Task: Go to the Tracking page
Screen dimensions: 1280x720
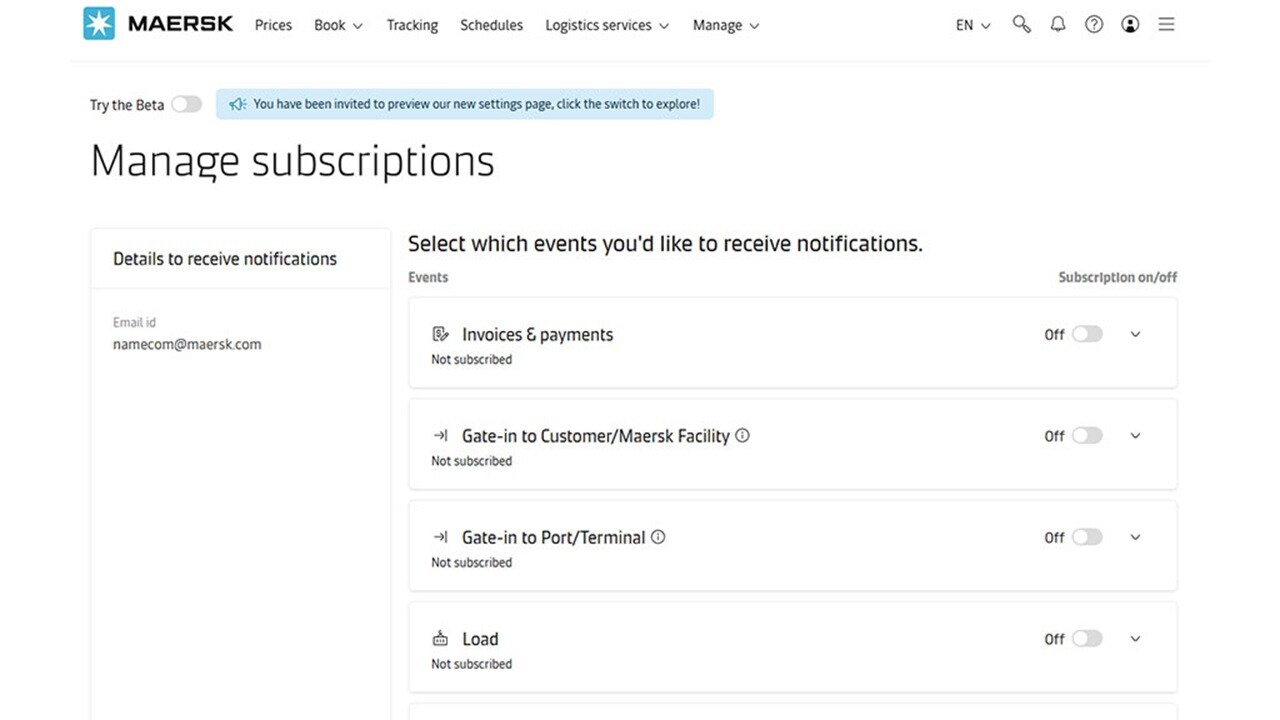Action: point(412,25)
